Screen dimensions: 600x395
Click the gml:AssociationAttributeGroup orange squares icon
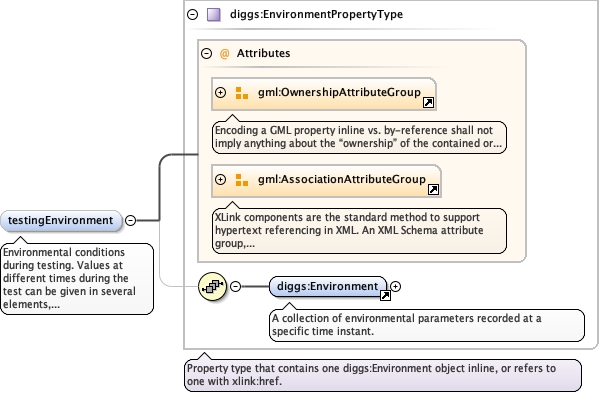[x=241, y=180]
